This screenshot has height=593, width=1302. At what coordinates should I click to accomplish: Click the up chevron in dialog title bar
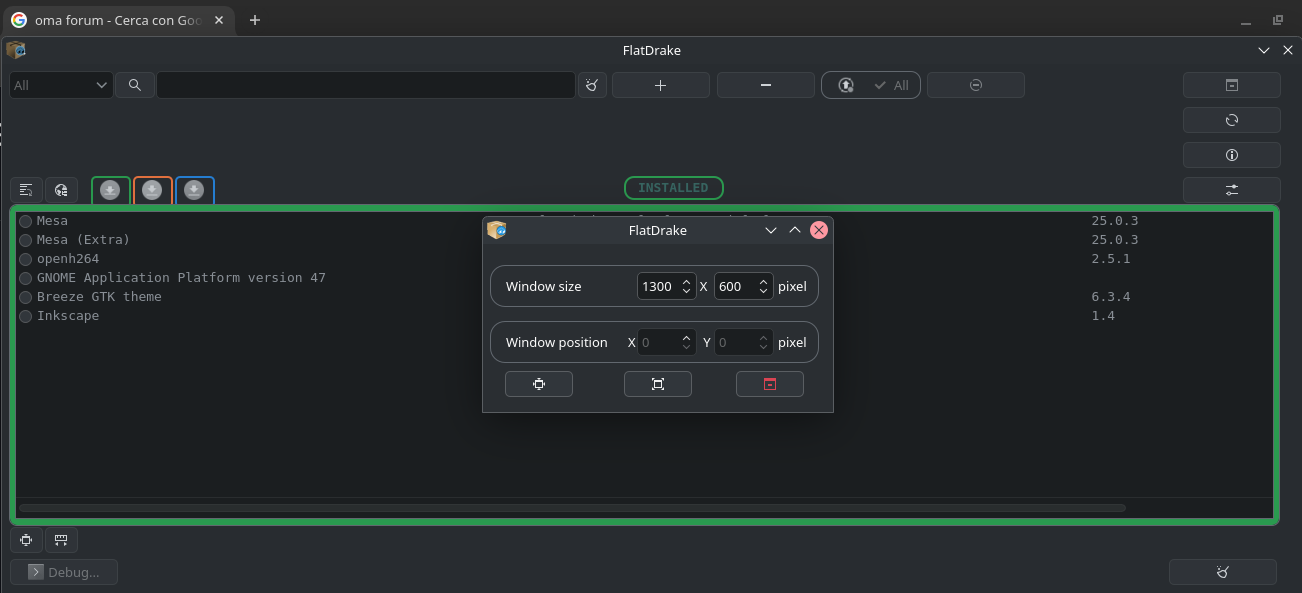[795, 230]
